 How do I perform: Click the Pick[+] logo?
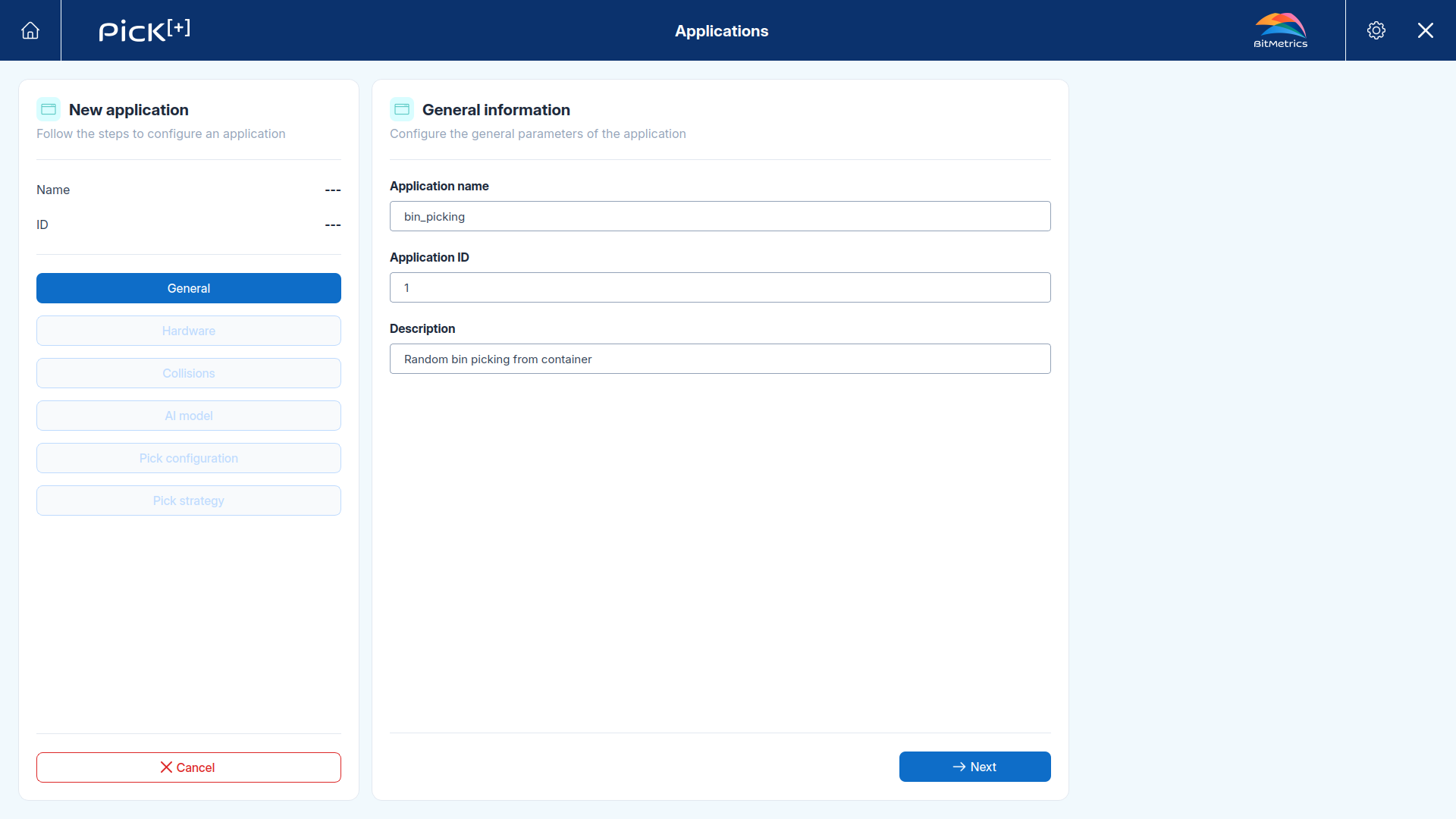[x=145, y=30]
